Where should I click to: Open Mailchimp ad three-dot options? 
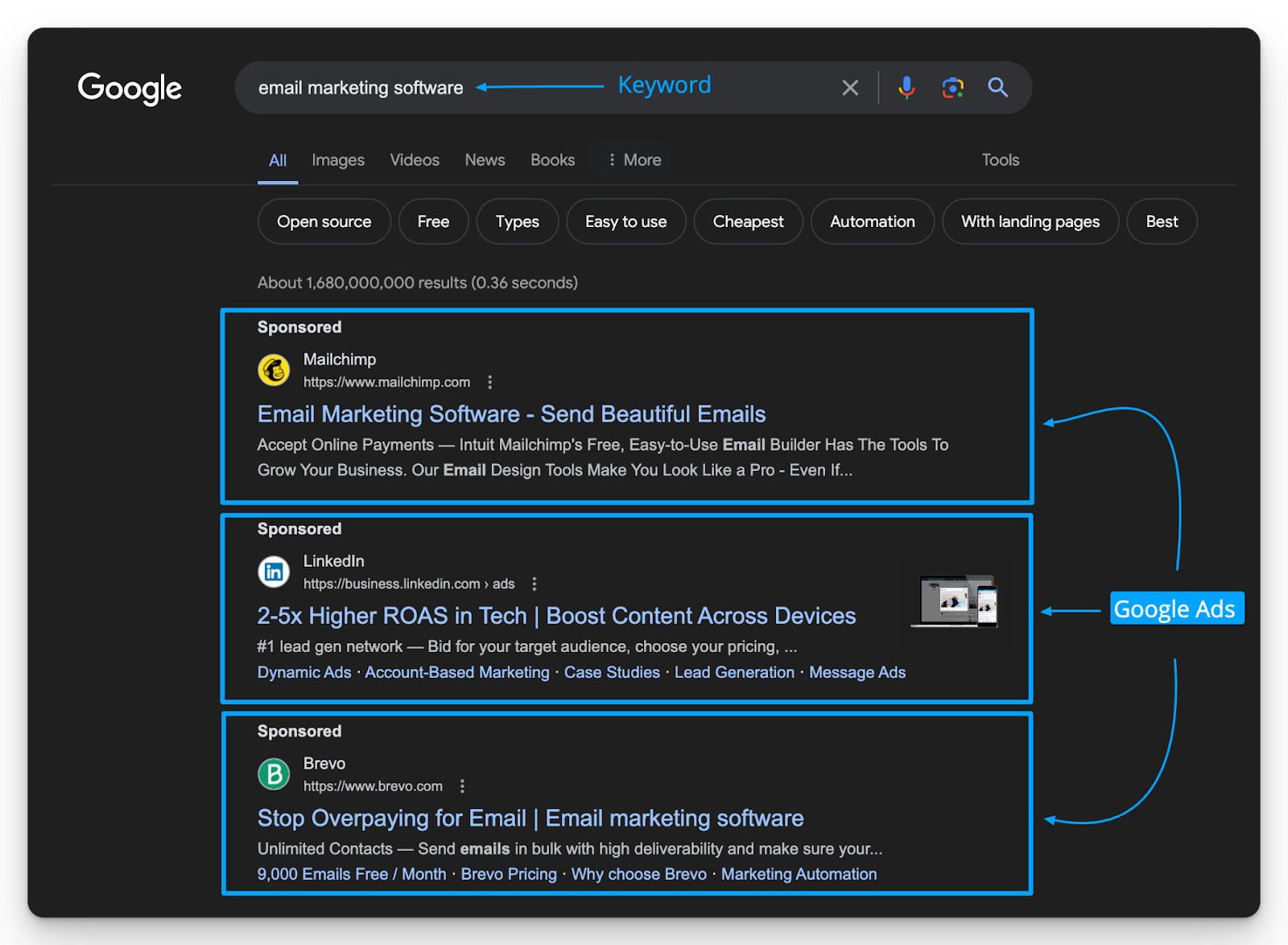pos(490,382)
